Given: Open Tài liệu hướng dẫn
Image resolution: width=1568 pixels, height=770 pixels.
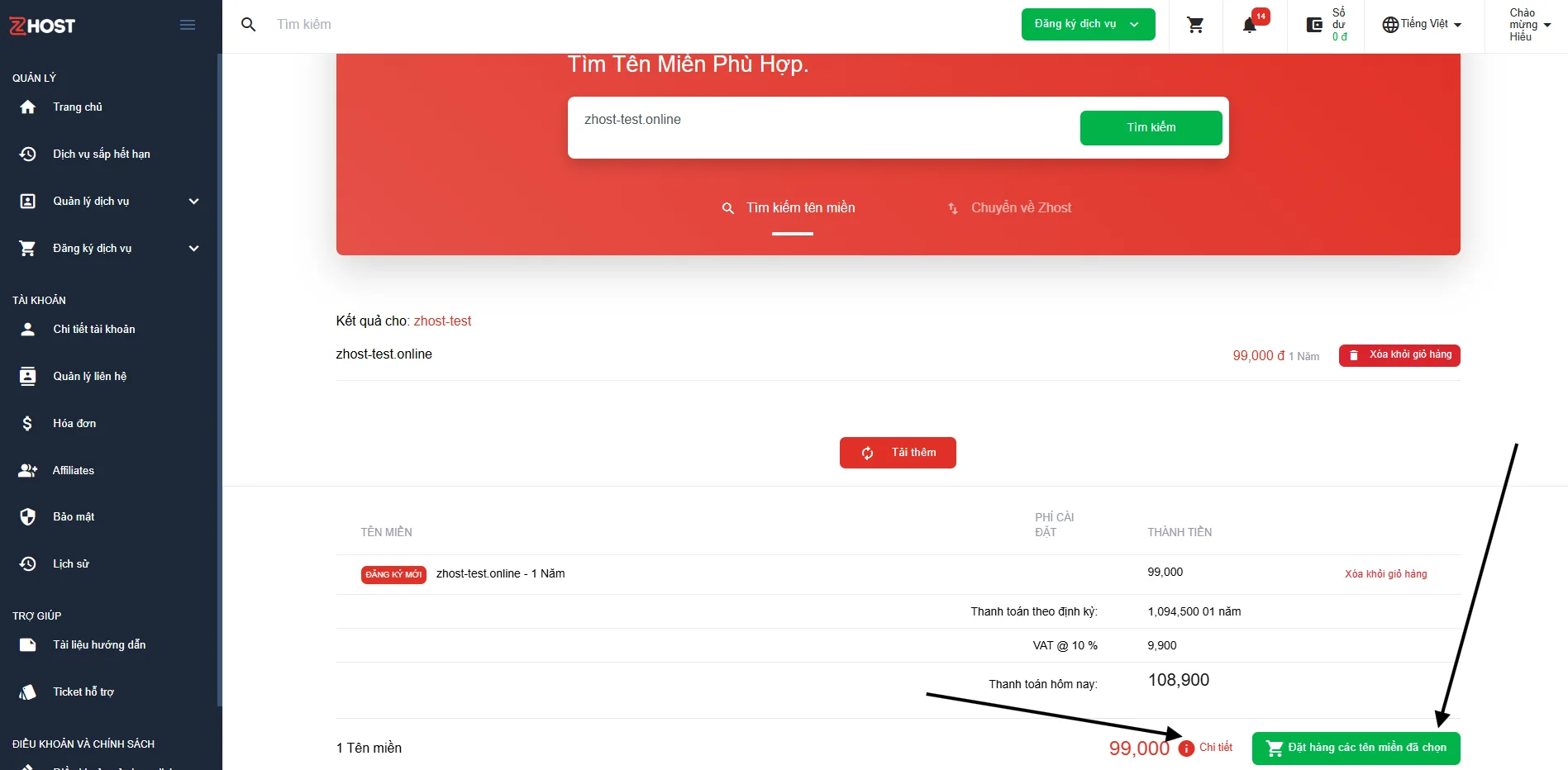Looking at the screenshot, I should coord(99,645).
